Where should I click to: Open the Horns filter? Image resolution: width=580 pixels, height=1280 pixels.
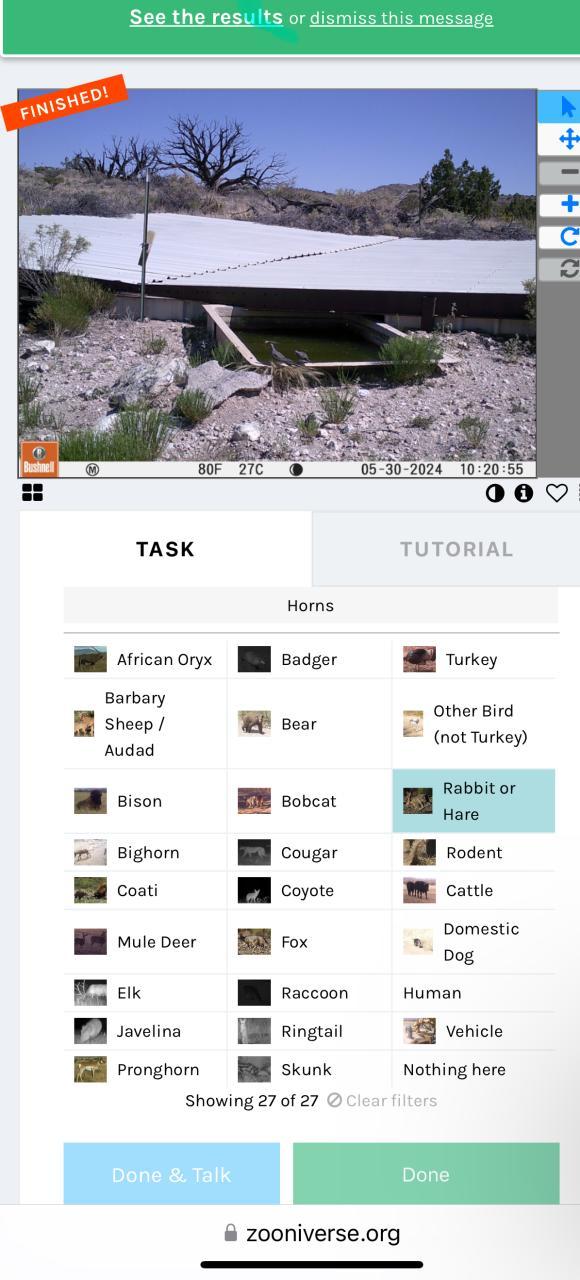coord(311,605)
